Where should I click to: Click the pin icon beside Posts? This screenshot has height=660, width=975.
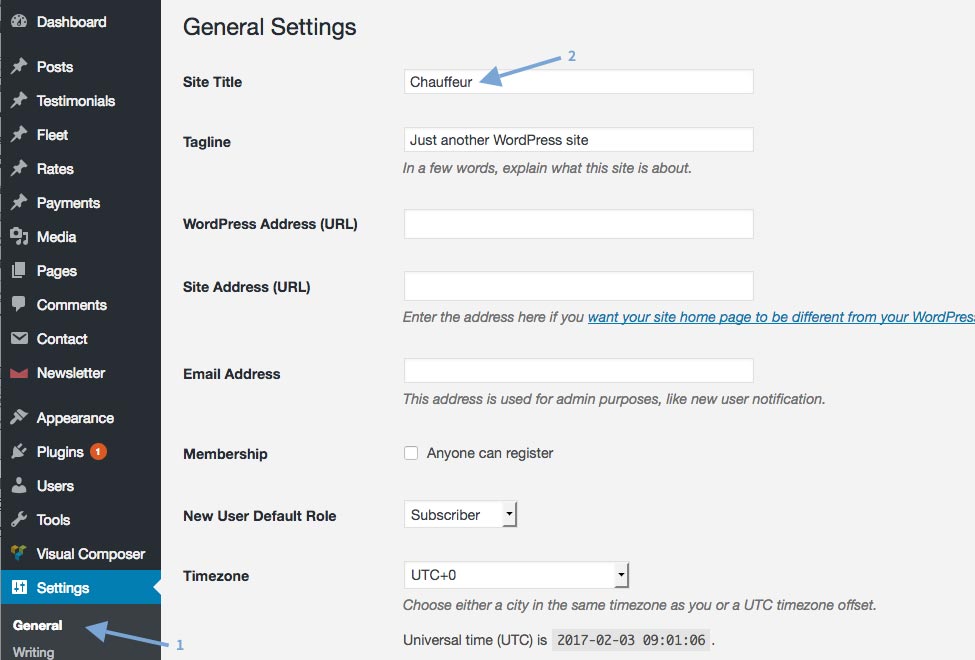[x=19, y=66]
